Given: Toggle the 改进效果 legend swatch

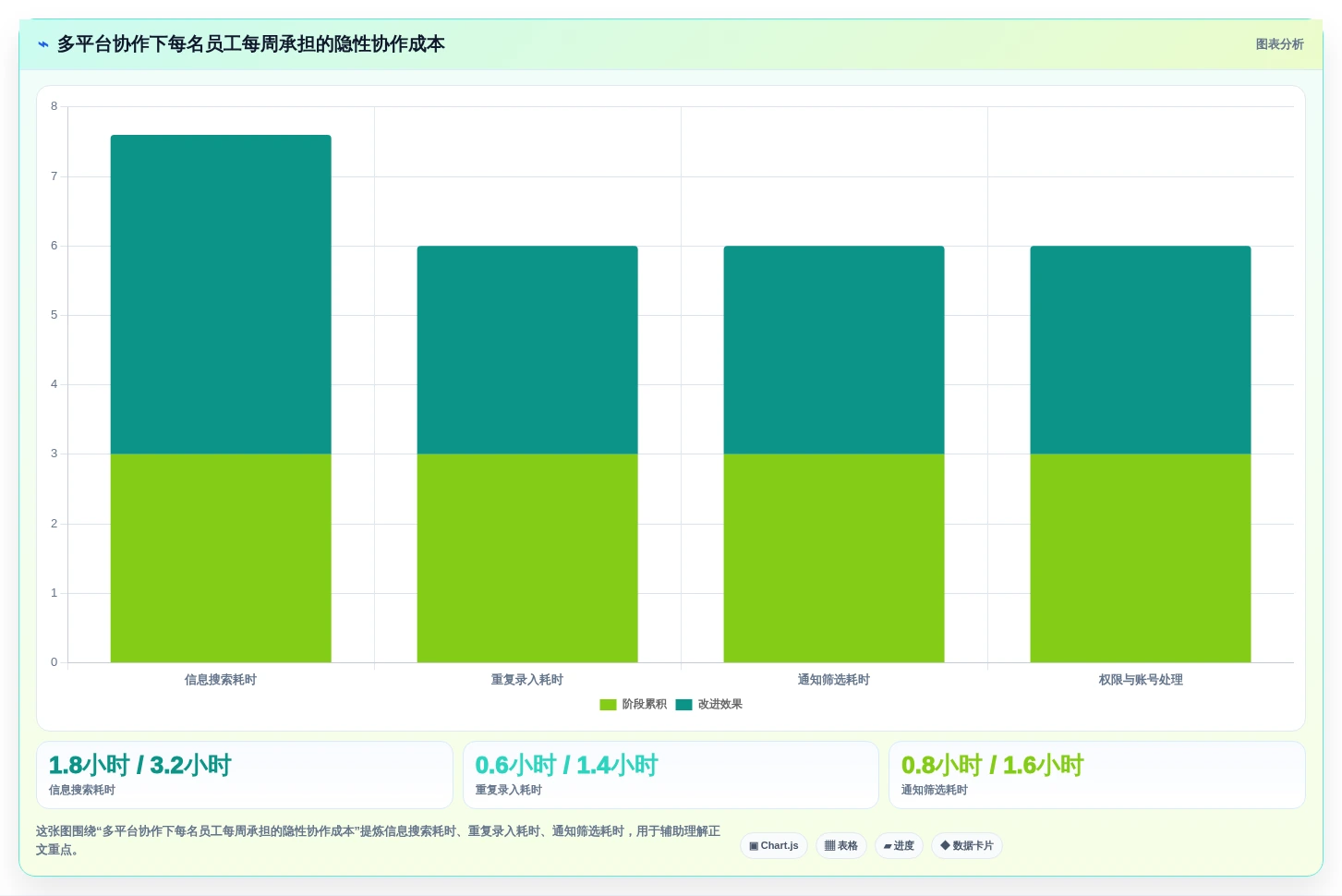Looking at the screenshot, I should tap(683, 705).
